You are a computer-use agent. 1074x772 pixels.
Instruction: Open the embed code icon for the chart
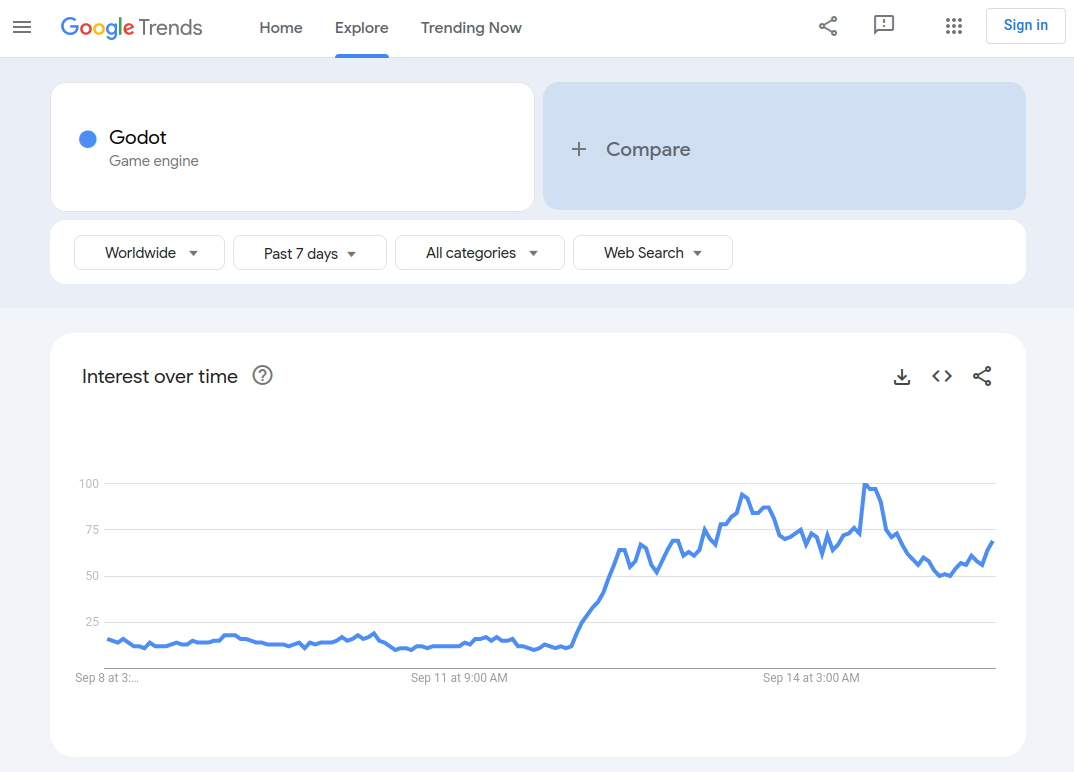tap(942, 376)
